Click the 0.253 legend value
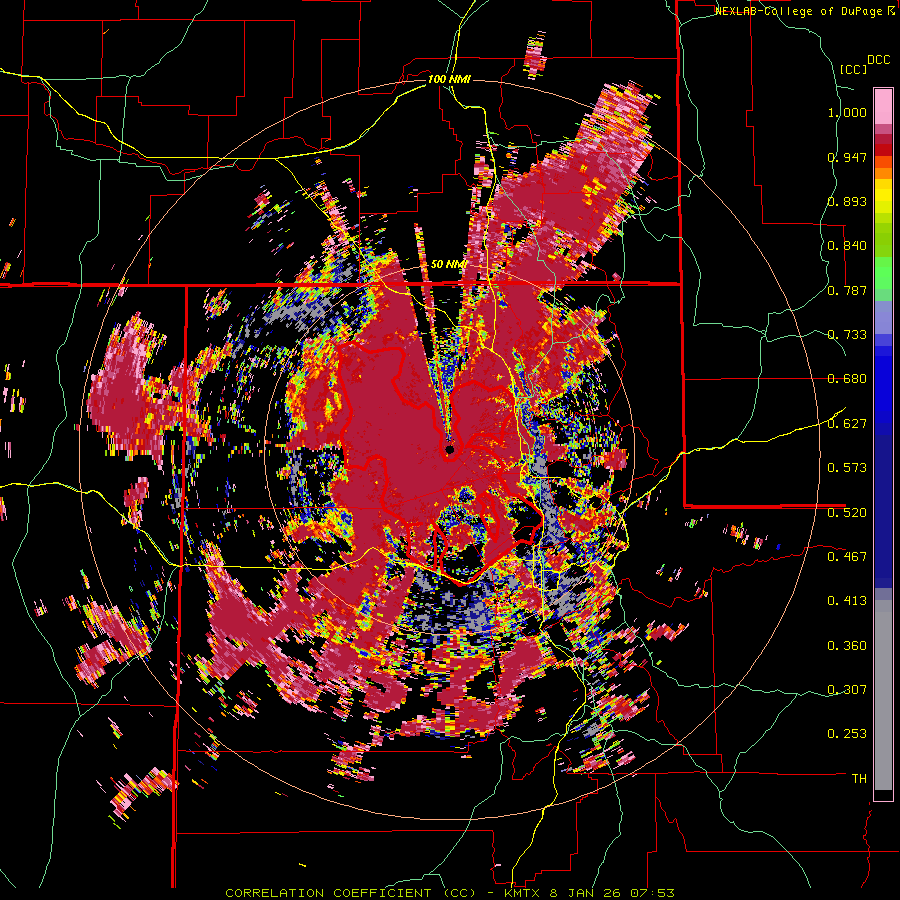 tap(847, 734)
